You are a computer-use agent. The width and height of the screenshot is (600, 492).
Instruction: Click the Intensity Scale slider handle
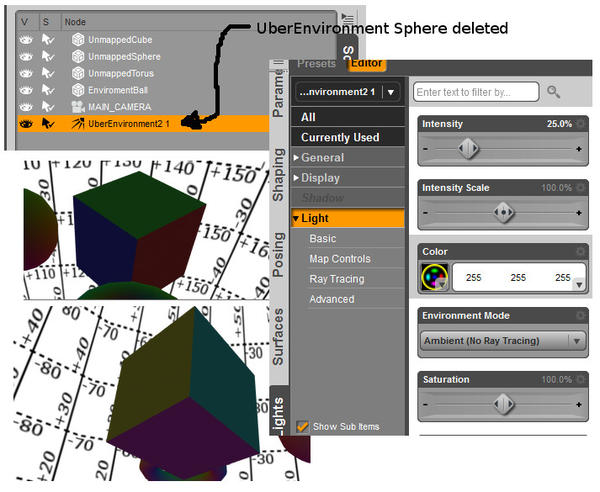tap(503, 212)
